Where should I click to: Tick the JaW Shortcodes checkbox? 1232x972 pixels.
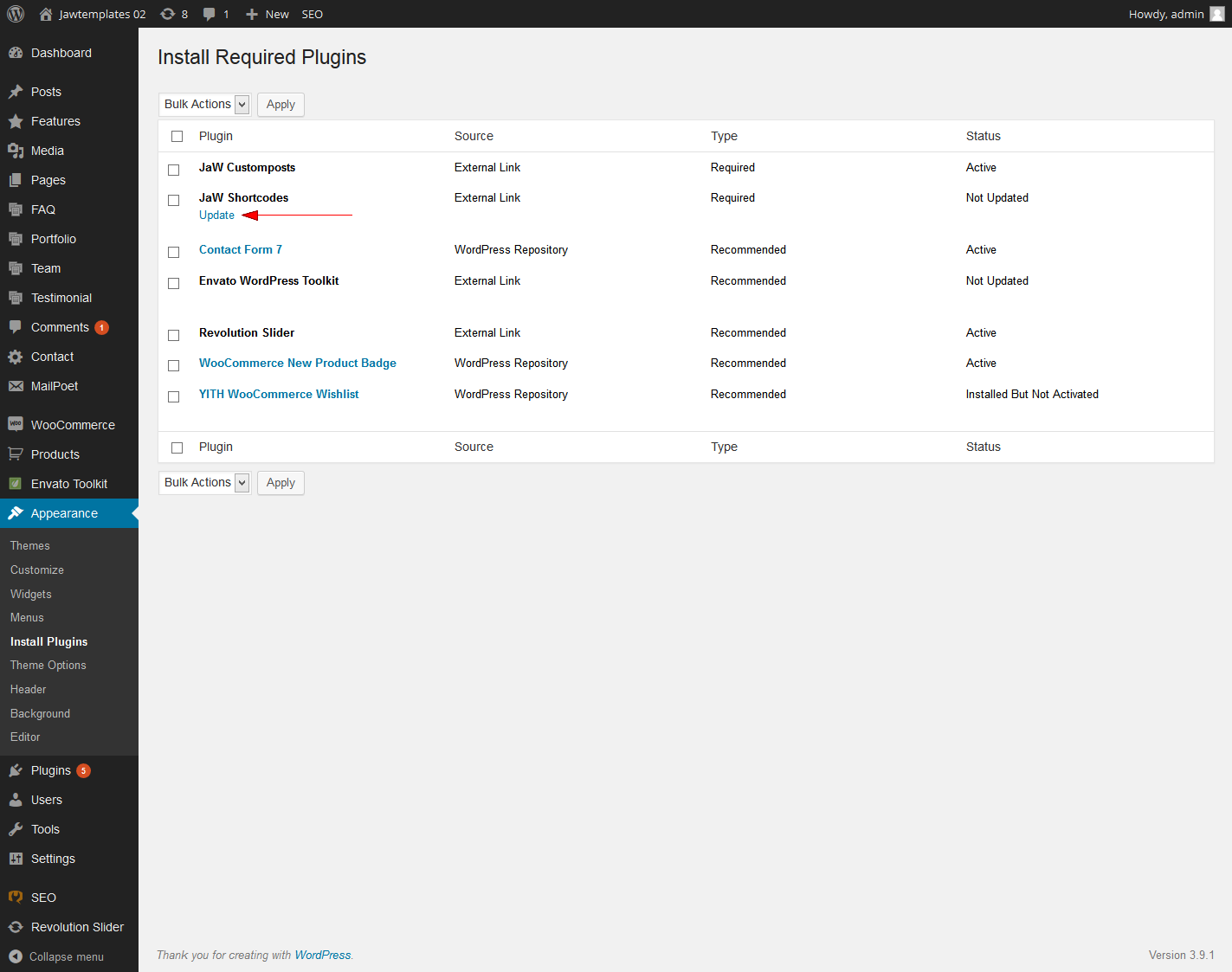pos(174,200)
